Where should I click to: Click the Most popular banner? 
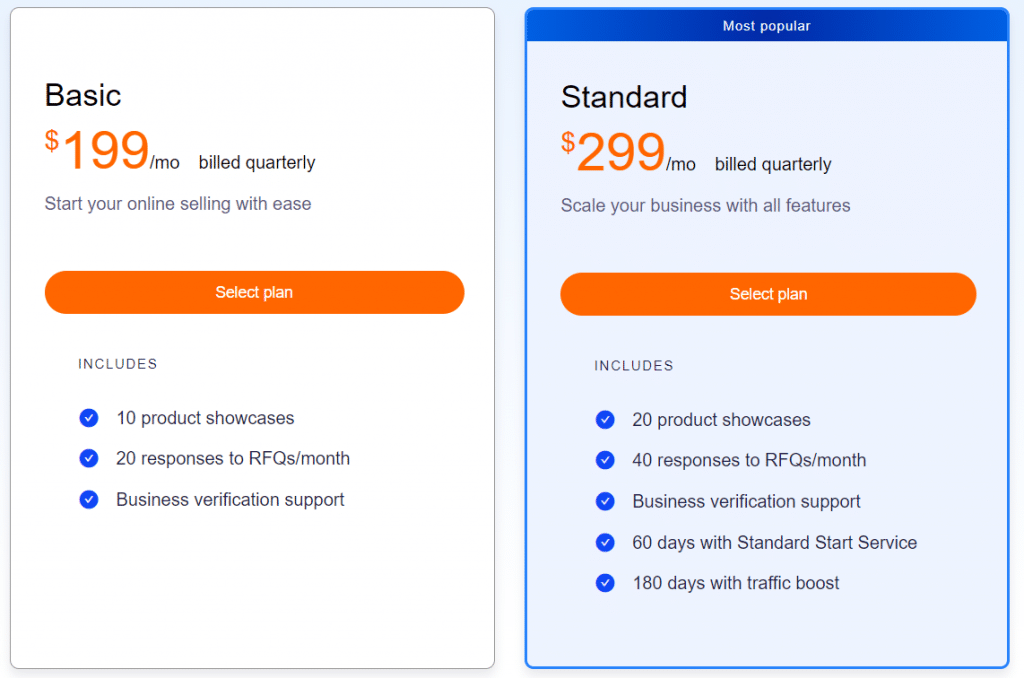pyautogui.click(x=767, y=25)
